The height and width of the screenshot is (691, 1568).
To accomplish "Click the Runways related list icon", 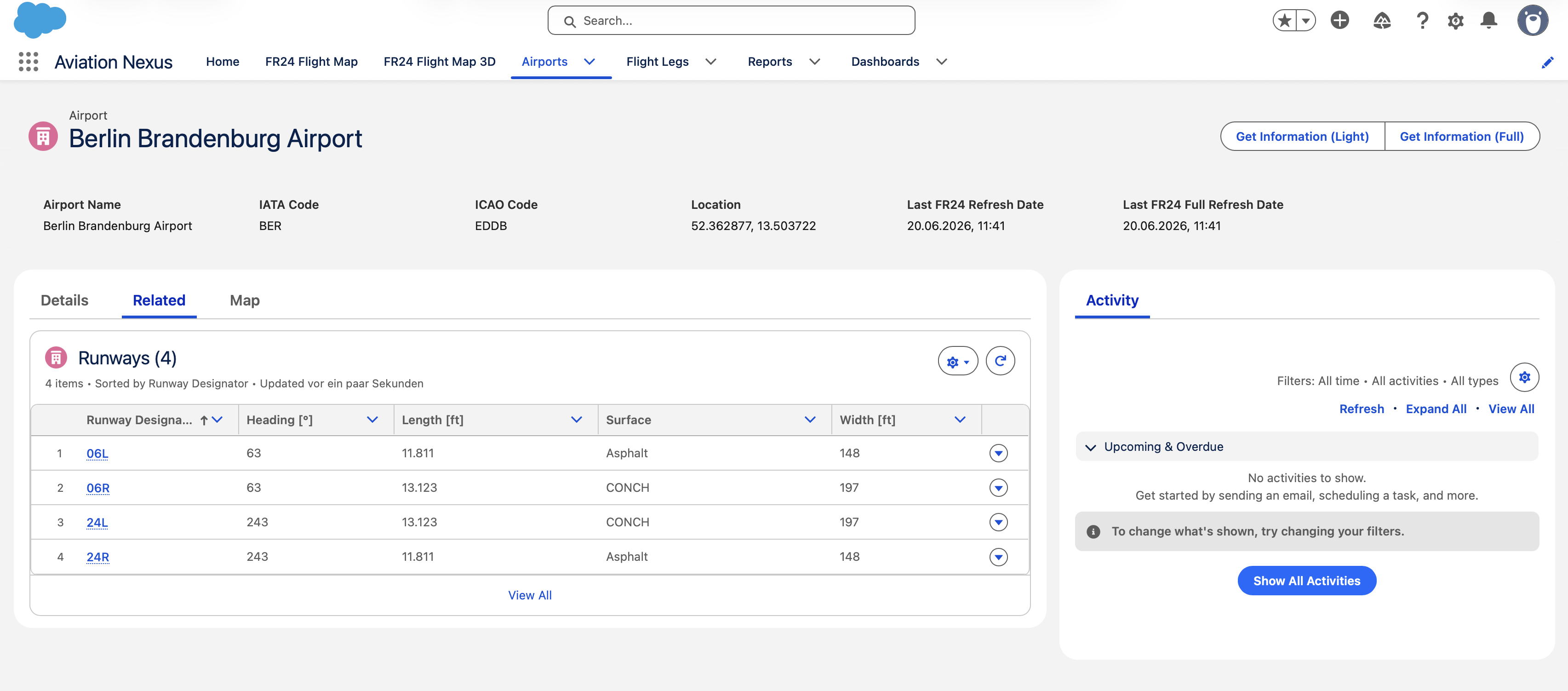I will [56, 357].
